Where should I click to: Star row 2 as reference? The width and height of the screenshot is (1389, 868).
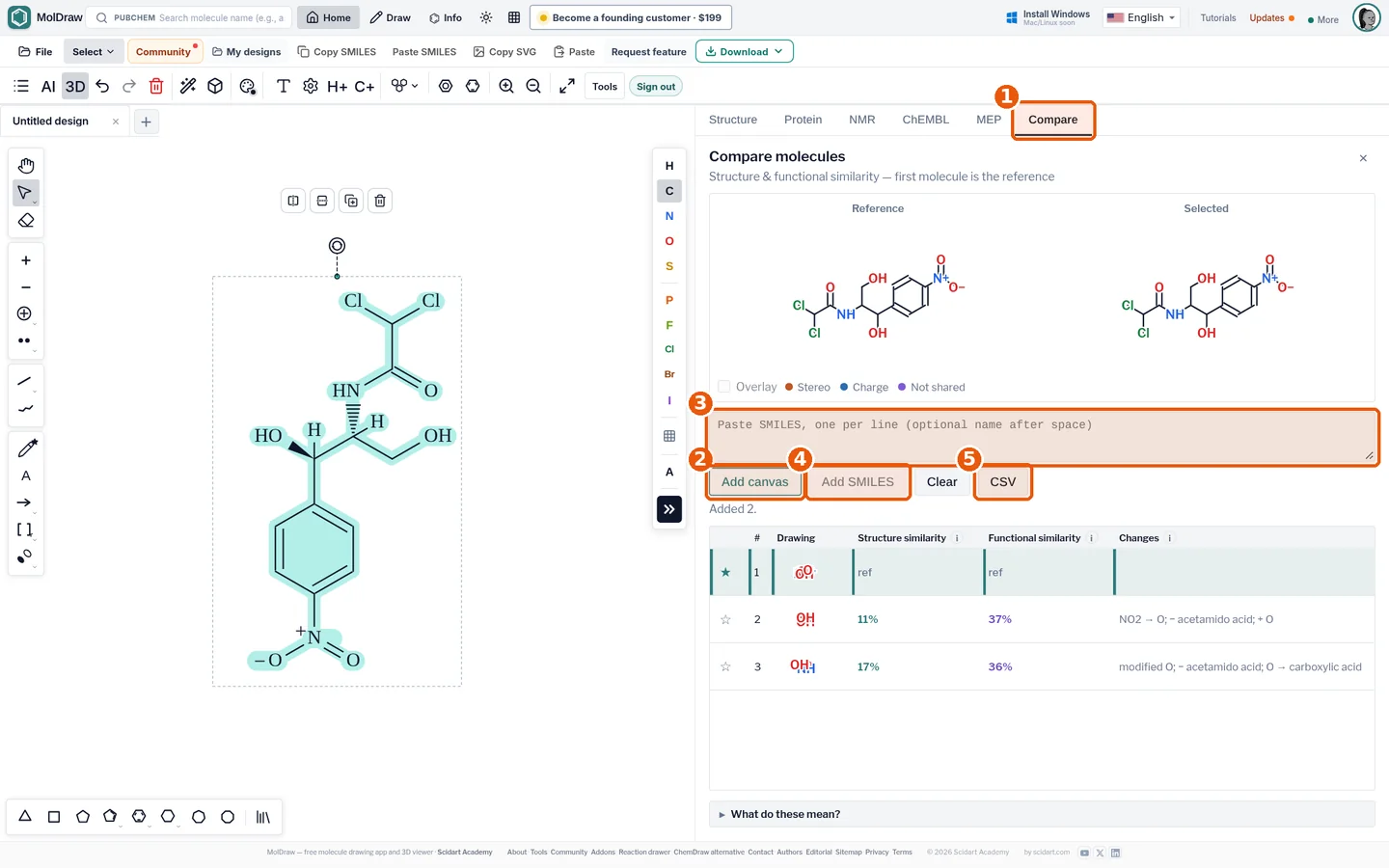725,619
